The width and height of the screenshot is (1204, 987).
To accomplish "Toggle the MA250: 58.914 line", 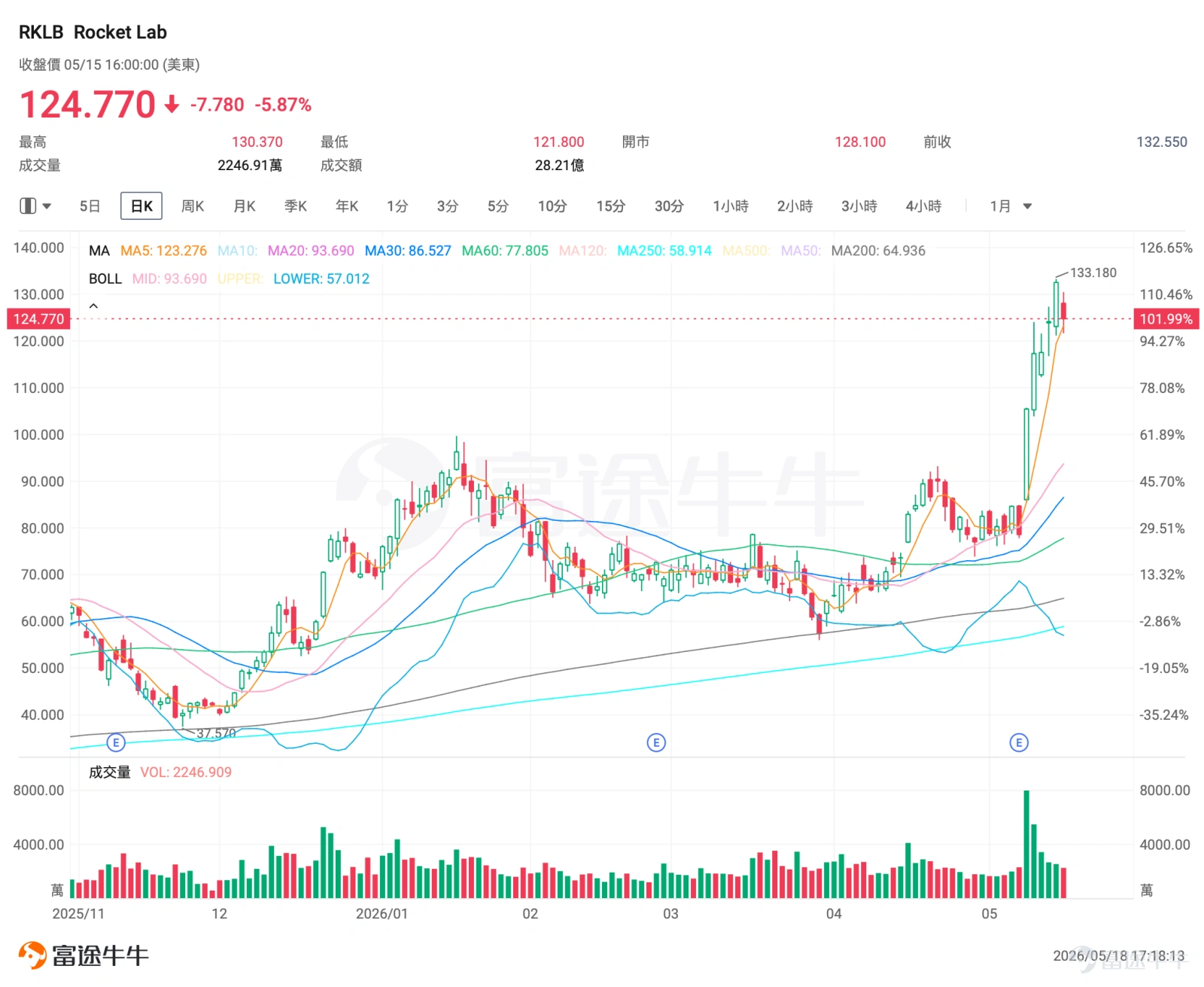I will (664, 251).
